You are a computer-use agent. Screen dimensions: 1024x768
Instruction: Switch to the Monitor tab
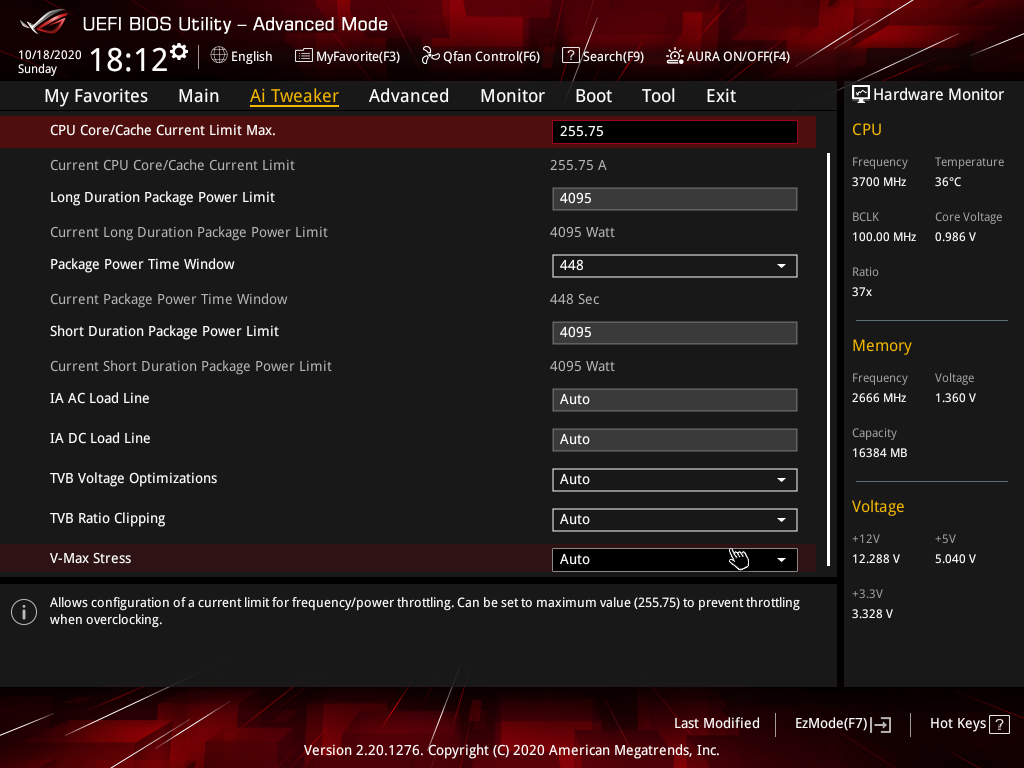pyautogui.click(x=512, y=96)
